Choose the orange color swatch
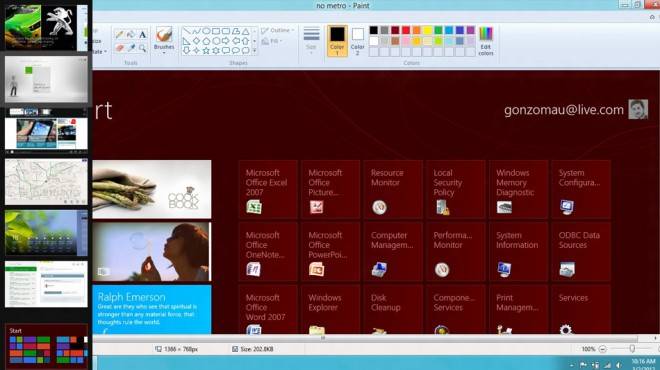 click(417, 30)
